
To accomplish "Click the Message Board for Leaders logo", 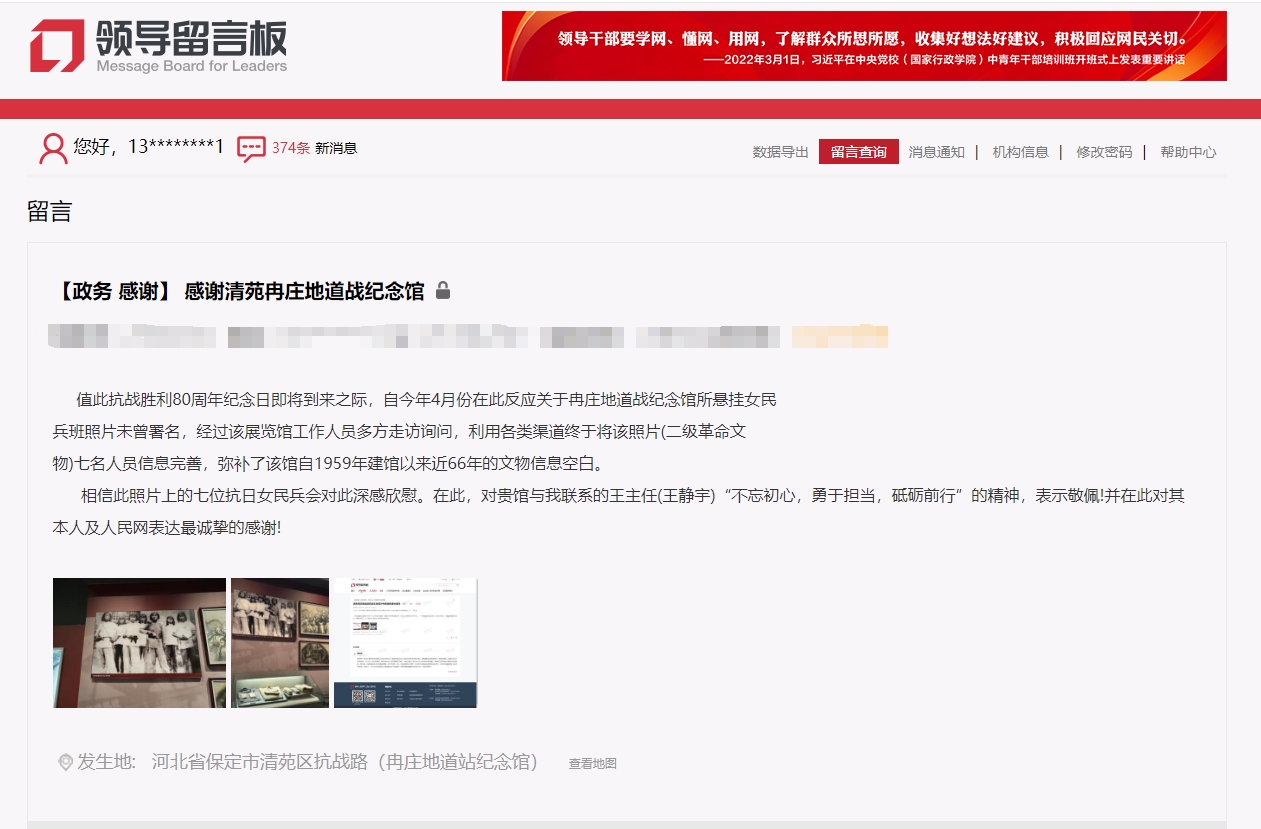I will (158, 46).
